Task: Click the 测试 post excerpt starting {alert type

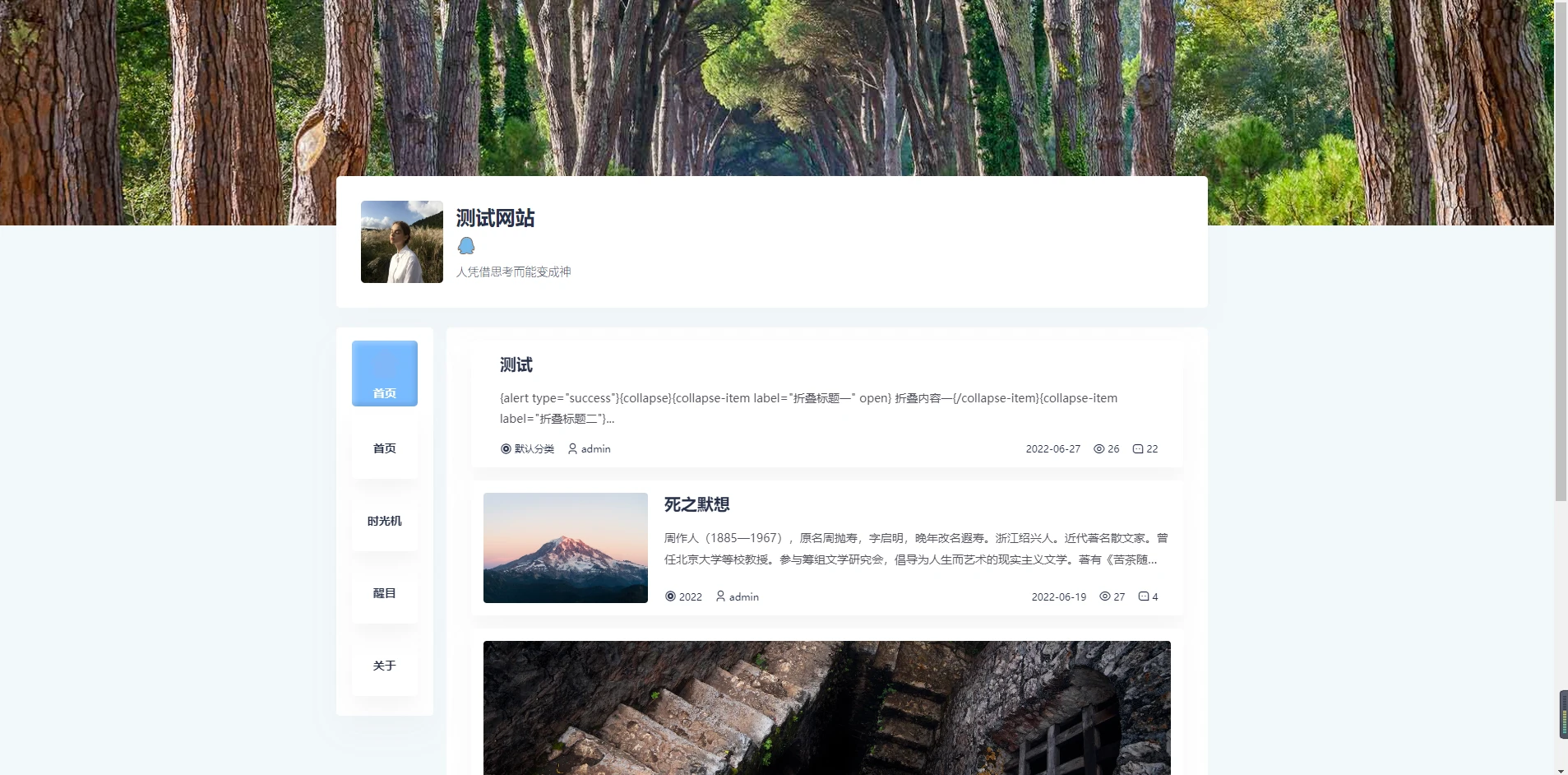Action: point(808,408)
